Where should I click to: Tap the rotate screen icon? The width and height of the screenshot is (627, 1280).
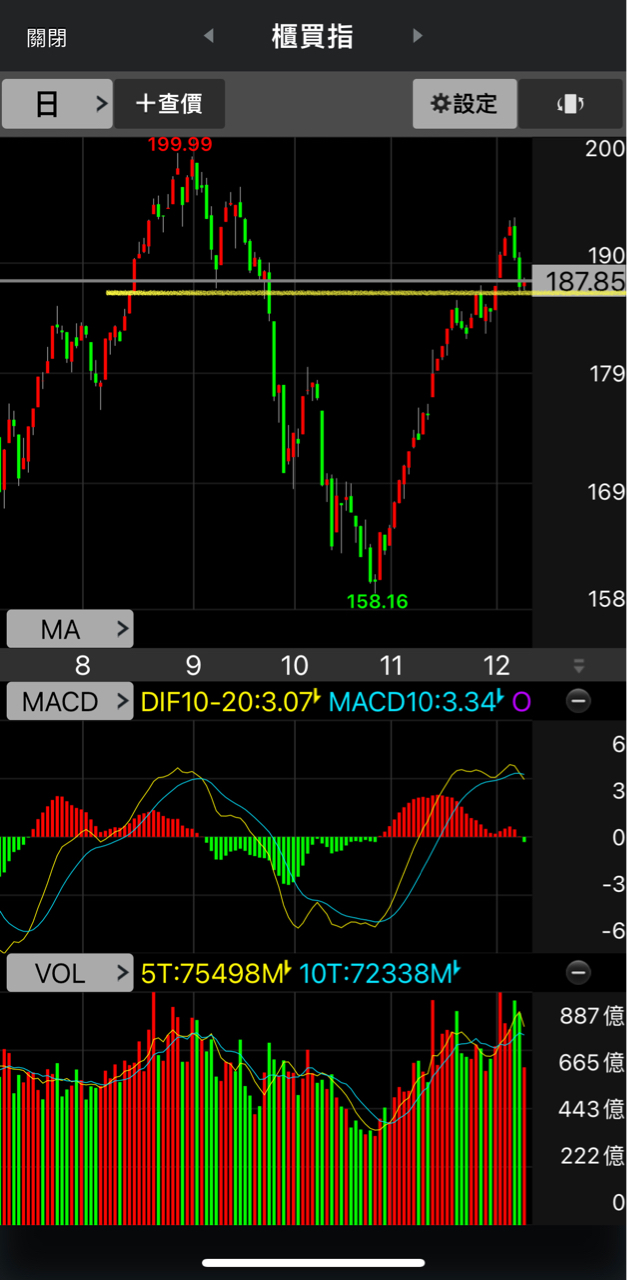pyautogui.click(x=569, y=104)
